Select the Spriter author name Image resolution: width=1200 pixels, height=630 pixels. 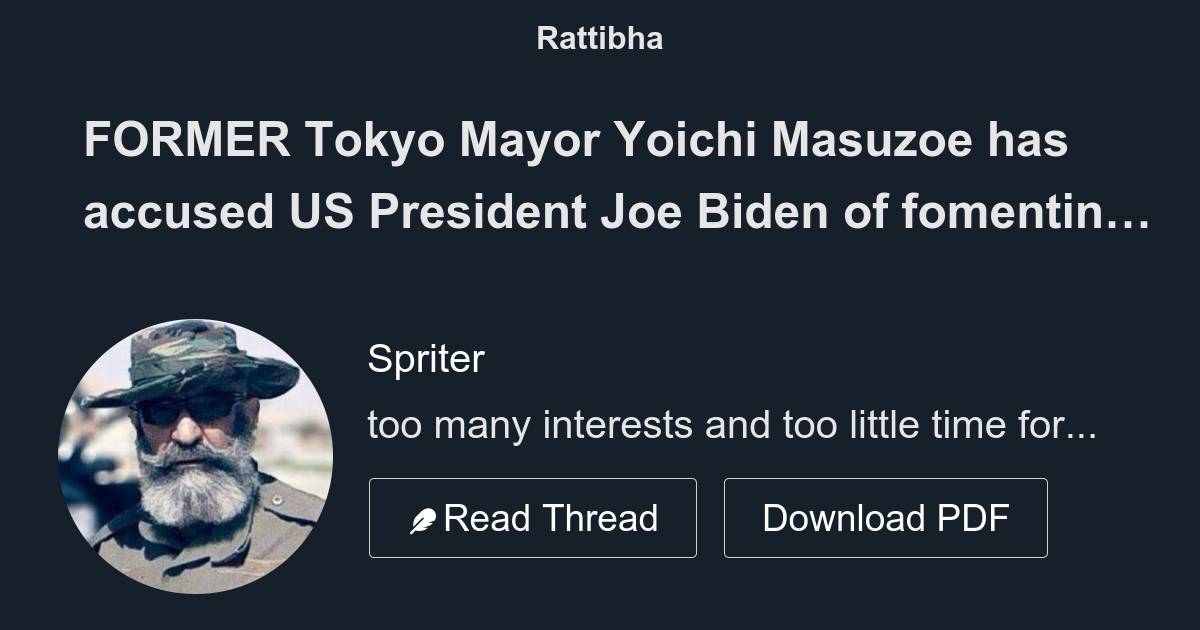point(426,359)
